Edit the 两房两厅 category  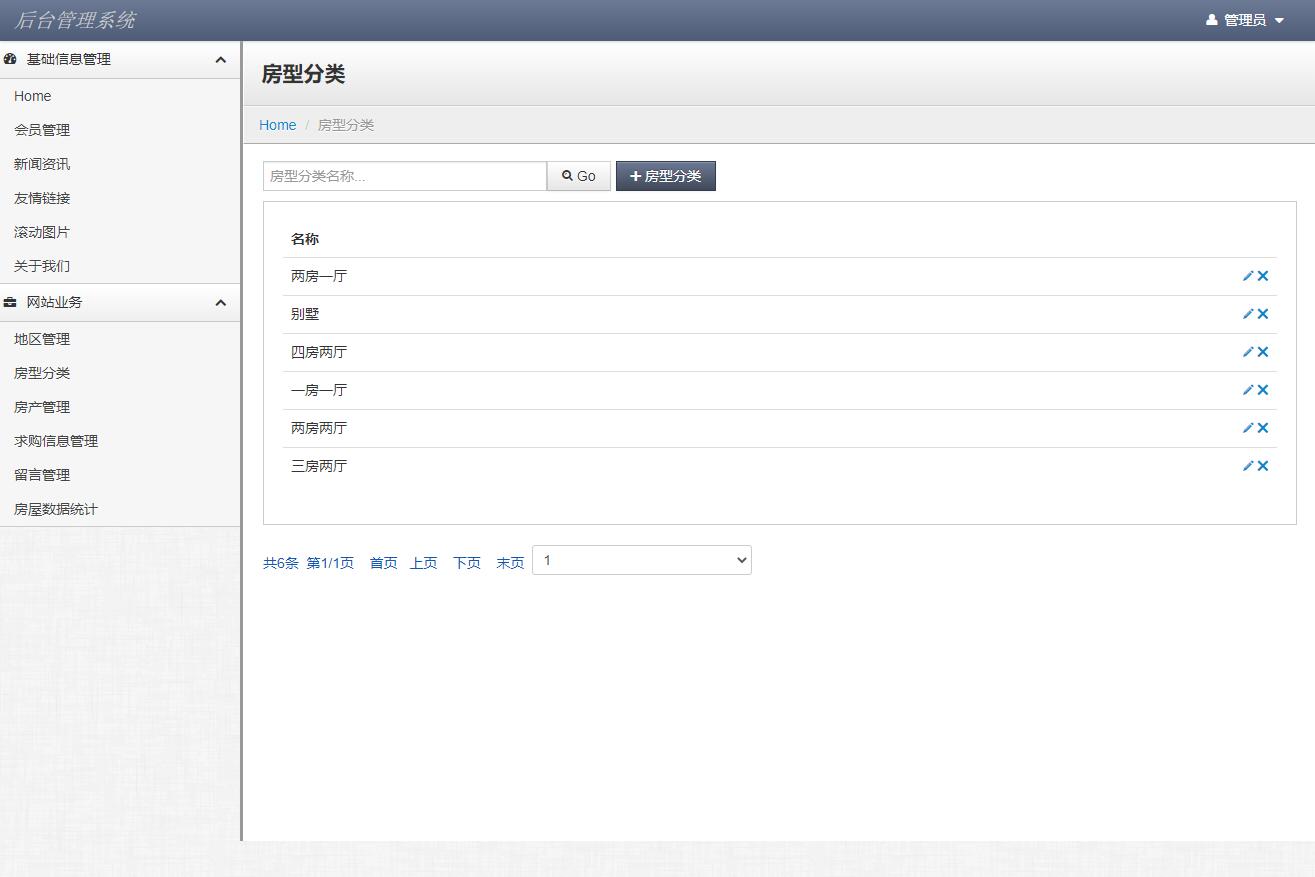coord(1247,427)
